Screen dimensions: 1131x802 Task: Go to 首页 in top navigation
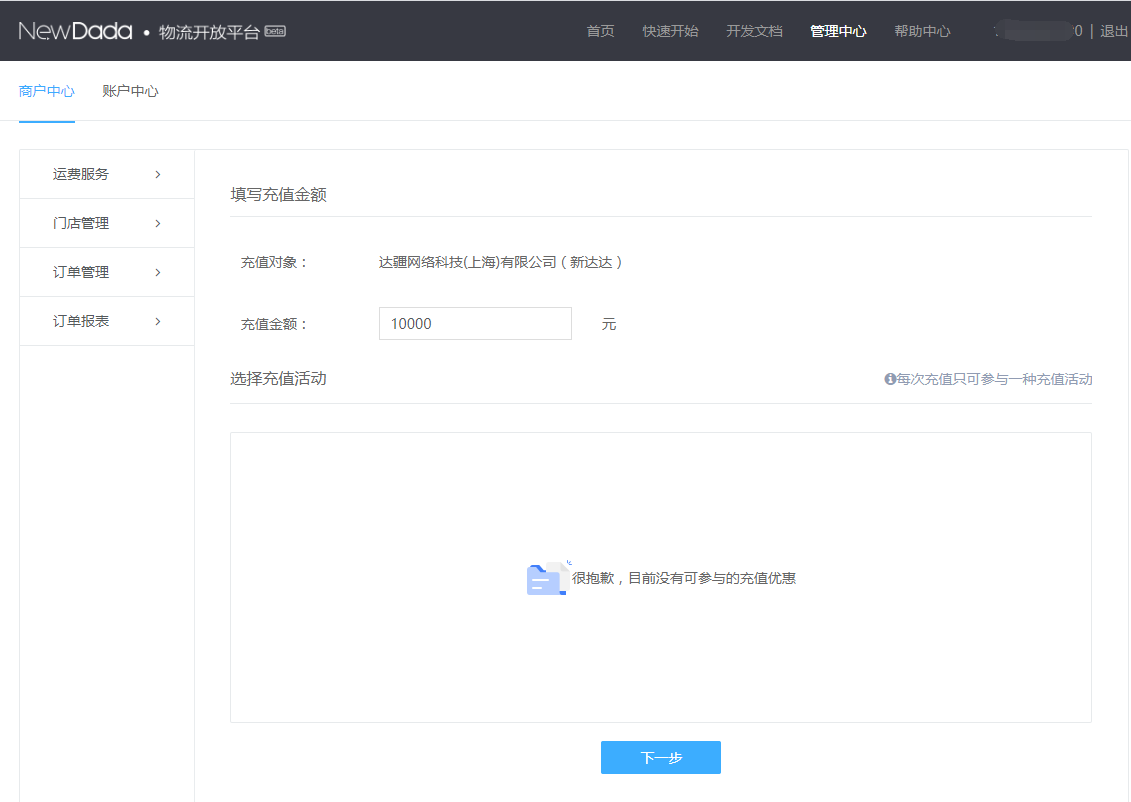pyautogui.click(x=600, y=31)
